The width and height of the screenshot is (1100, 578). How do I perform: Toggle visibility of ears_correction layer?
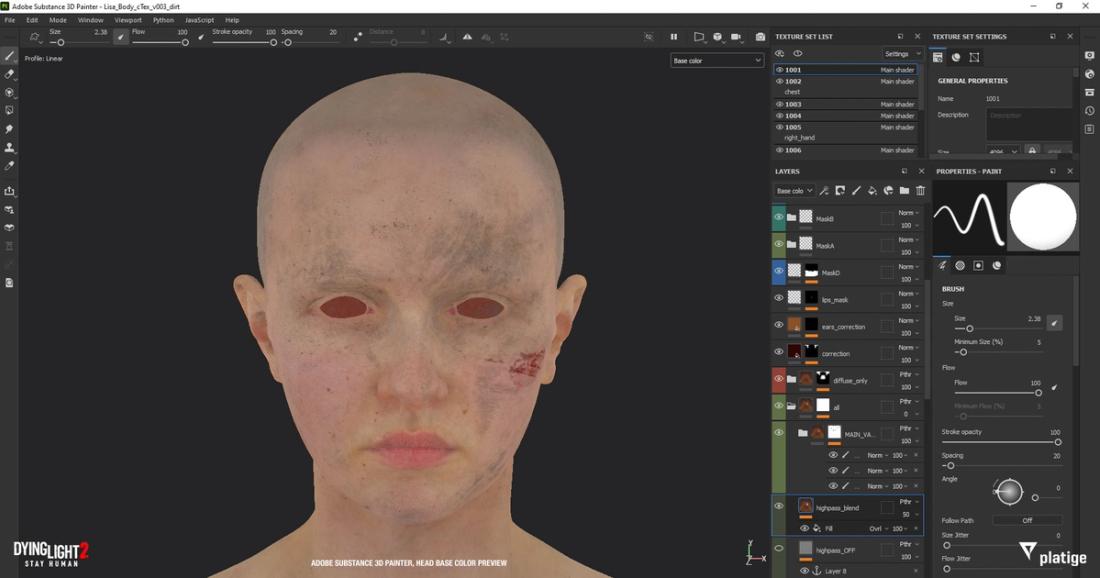(x=779, y=325)
